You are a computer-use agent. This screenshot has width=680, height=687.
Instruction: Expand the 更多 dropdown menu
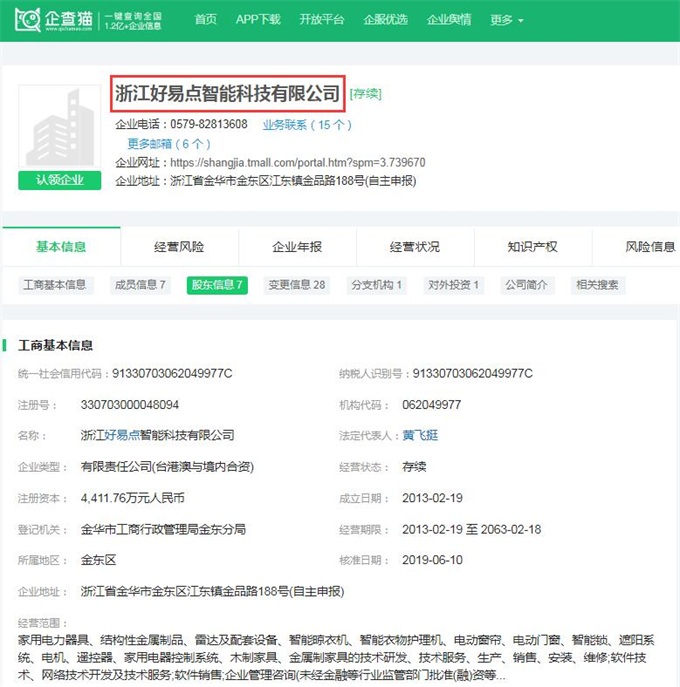506,20
